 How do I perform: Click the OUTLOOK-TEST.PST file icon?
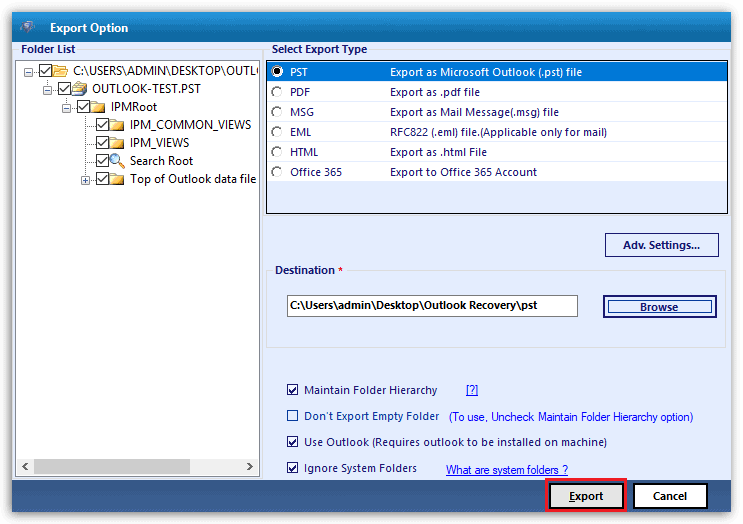80,89
